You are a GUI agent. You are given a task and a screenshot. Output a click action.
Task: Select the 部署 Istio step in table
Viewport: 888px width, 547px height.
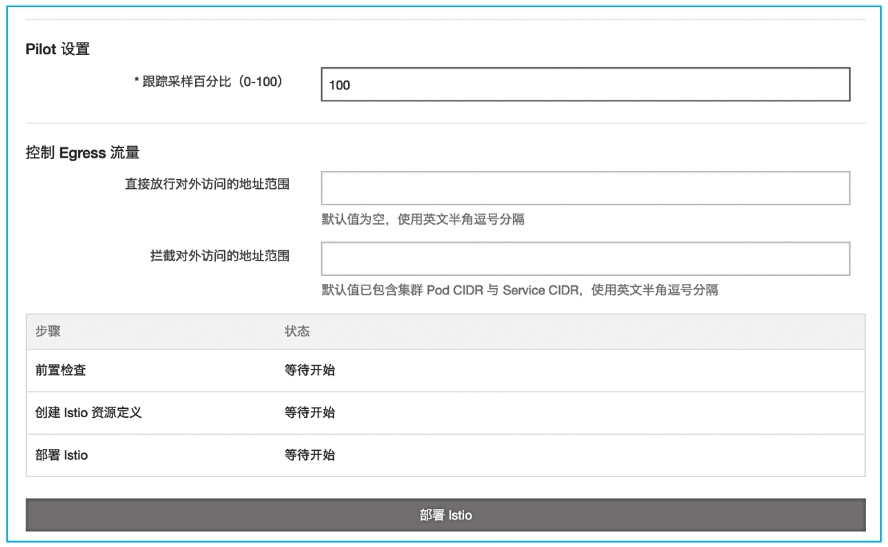[61, 455]
